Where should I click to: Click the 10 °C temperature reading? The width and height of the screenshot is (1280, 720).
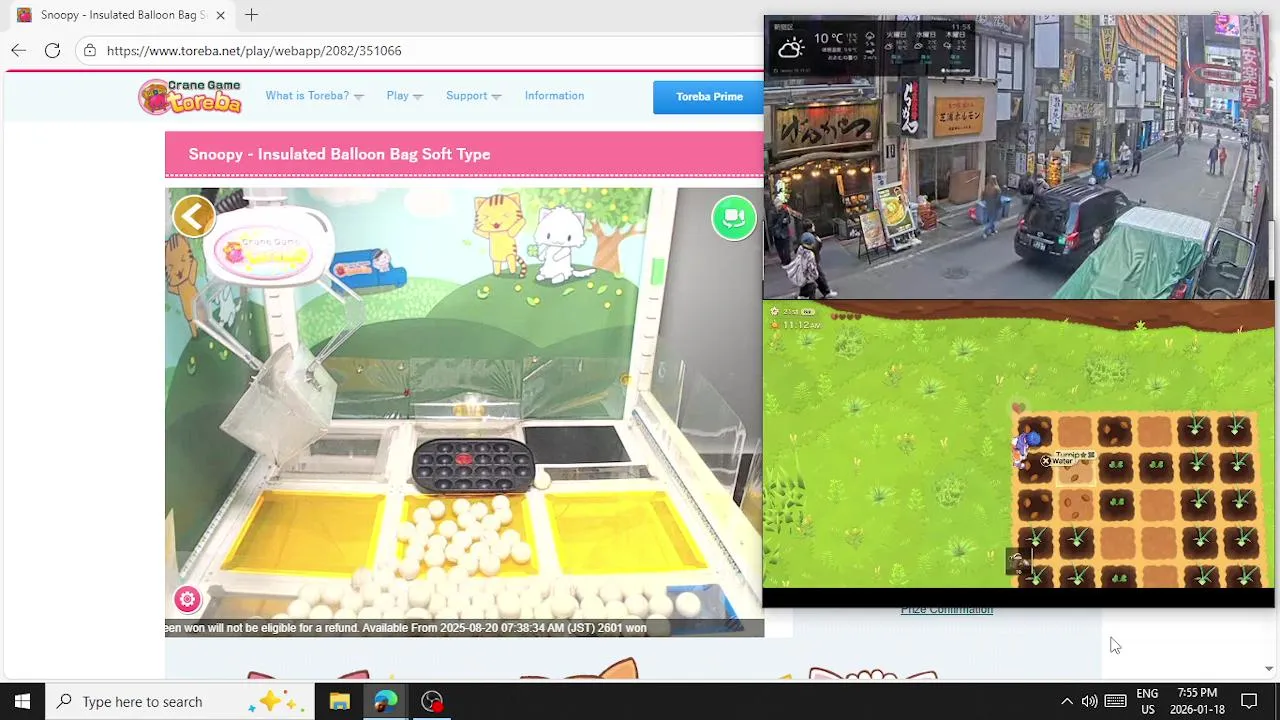(828, 39)
